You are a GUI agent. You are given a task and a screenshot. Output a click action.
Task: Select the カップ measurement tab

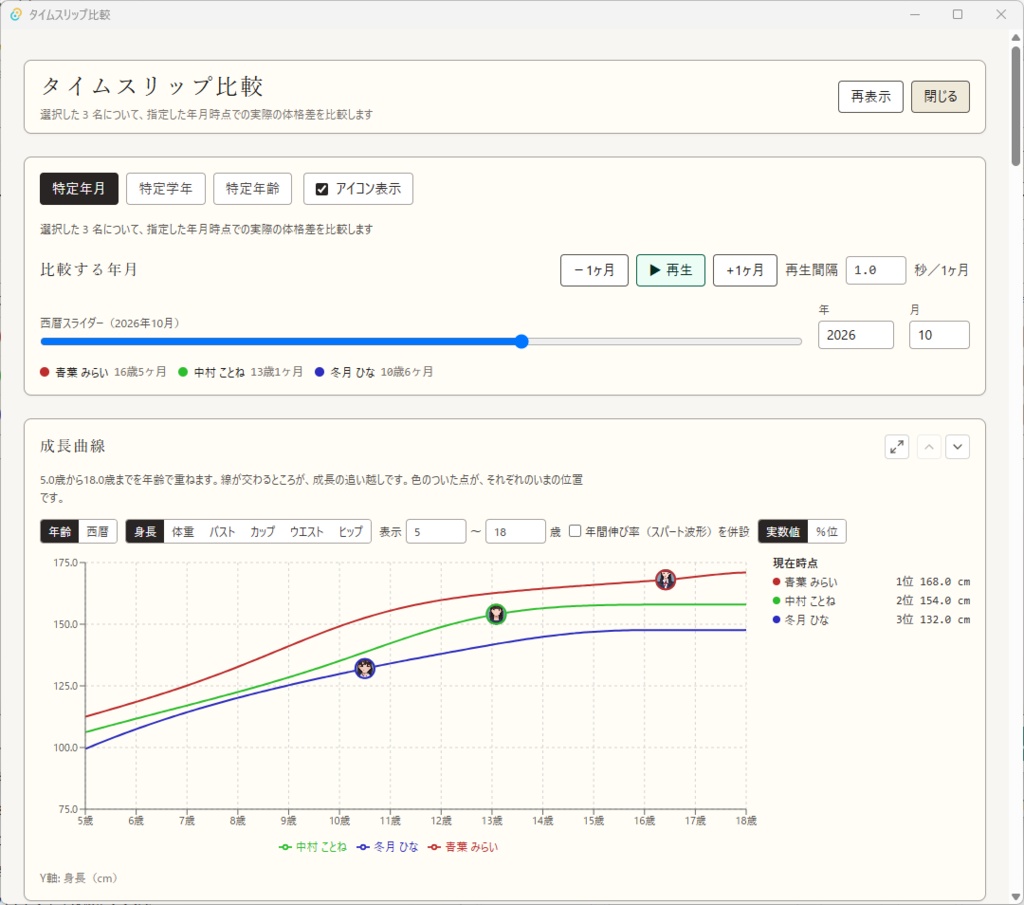263,532
